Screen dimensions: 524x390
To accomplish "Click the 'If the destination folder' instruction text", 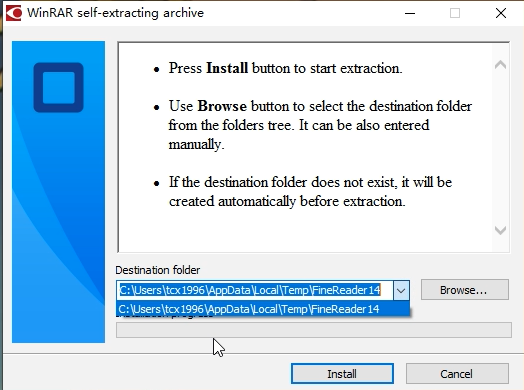I will pyautogui.click(x=310, y=192).
